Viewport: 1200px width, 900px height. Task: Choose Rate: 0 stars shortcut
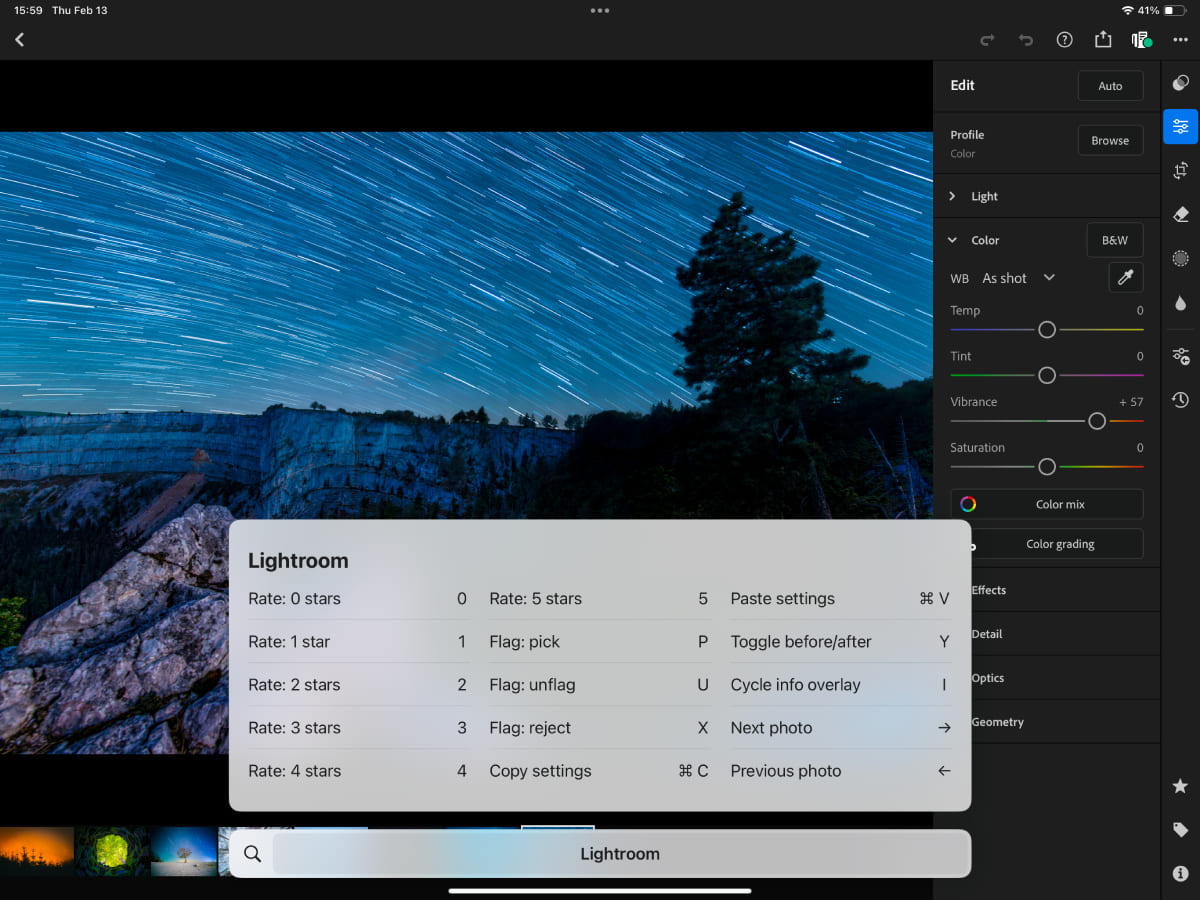358,599
